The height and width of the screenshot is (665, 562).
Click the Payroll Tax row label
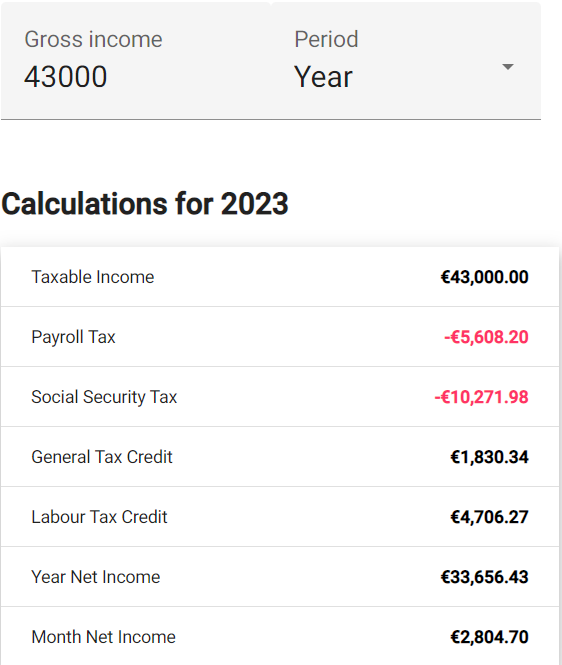(x=73, y=337)
